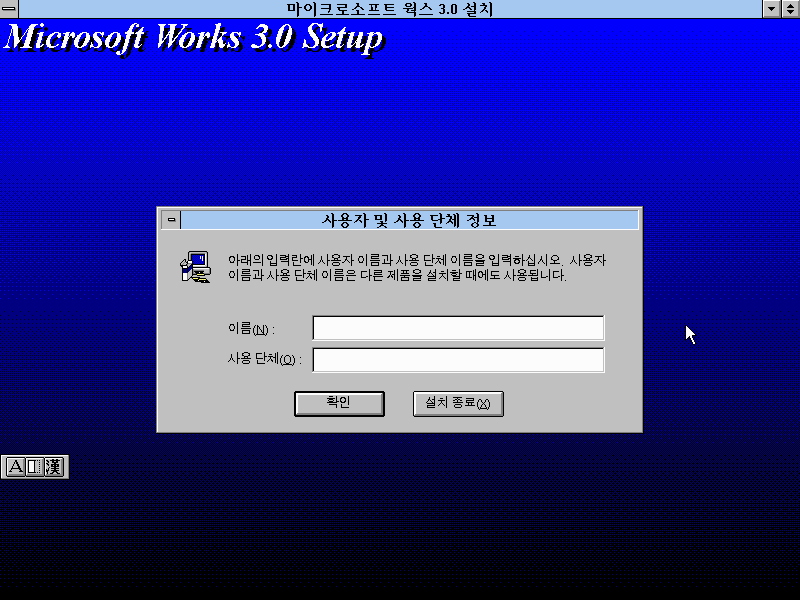Toggle the IME half/full width button

[x=34, y=466]
